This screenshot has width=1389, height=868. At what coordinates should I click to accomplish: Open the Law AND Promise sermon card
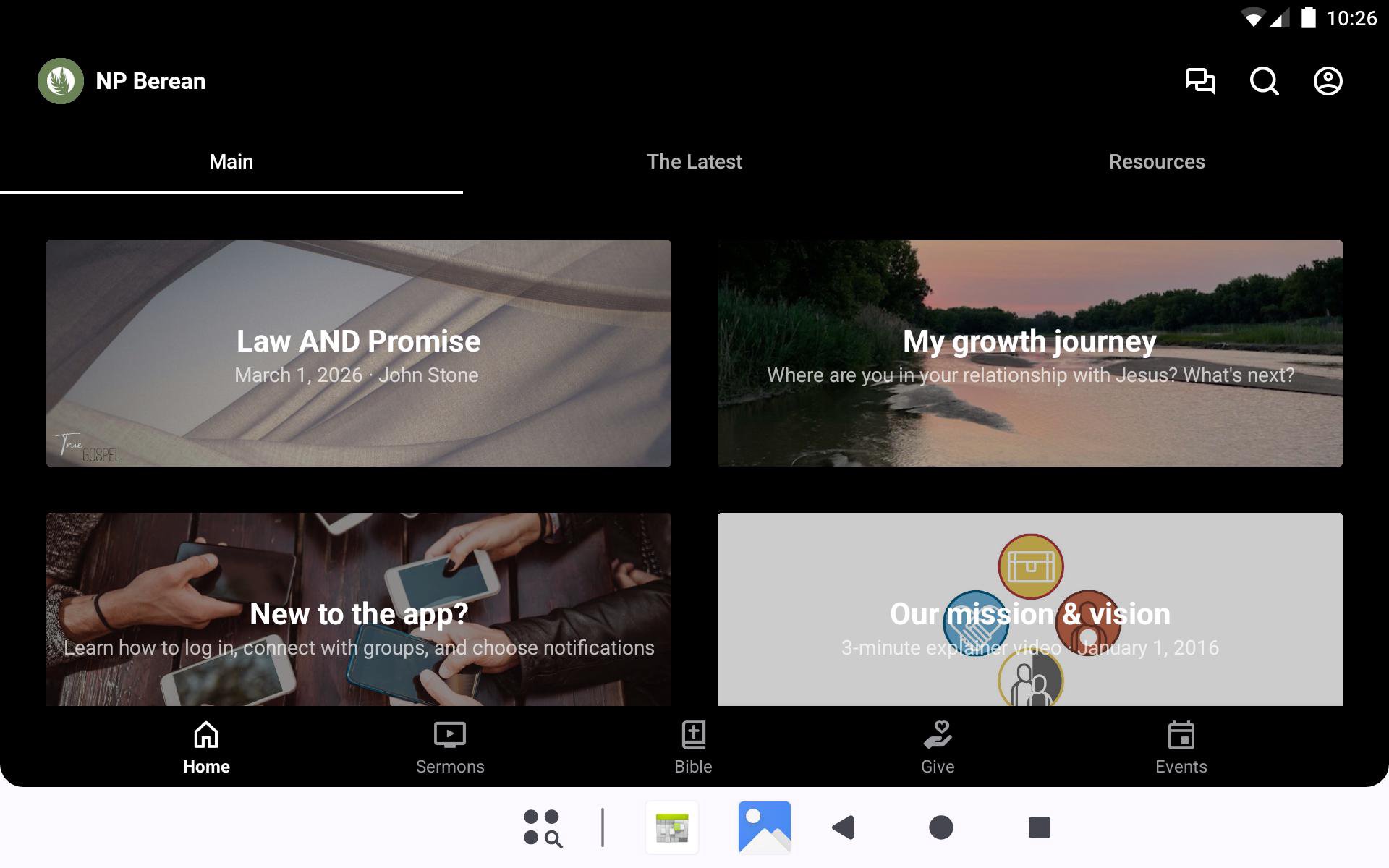(359, 353)
